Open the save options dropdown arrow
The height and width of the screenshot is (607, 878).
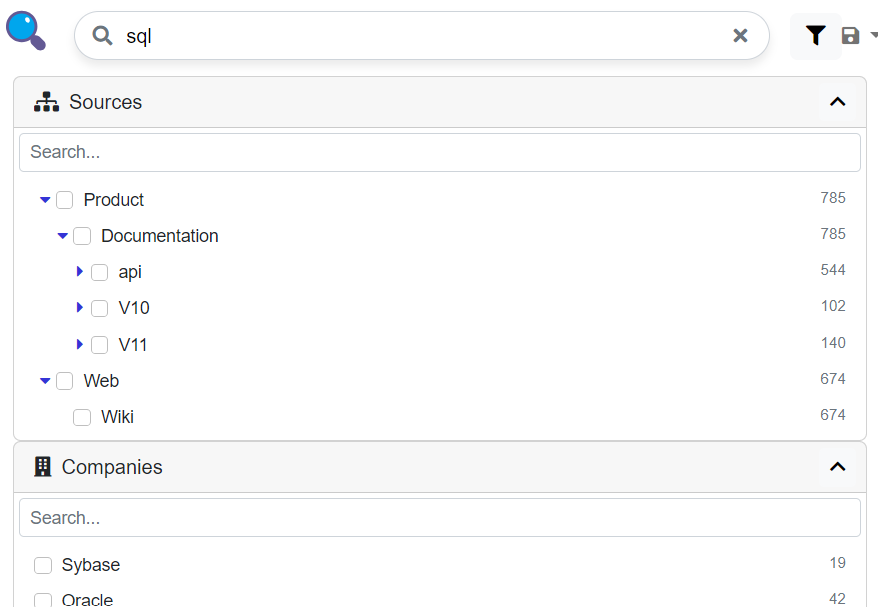[871, 35]
